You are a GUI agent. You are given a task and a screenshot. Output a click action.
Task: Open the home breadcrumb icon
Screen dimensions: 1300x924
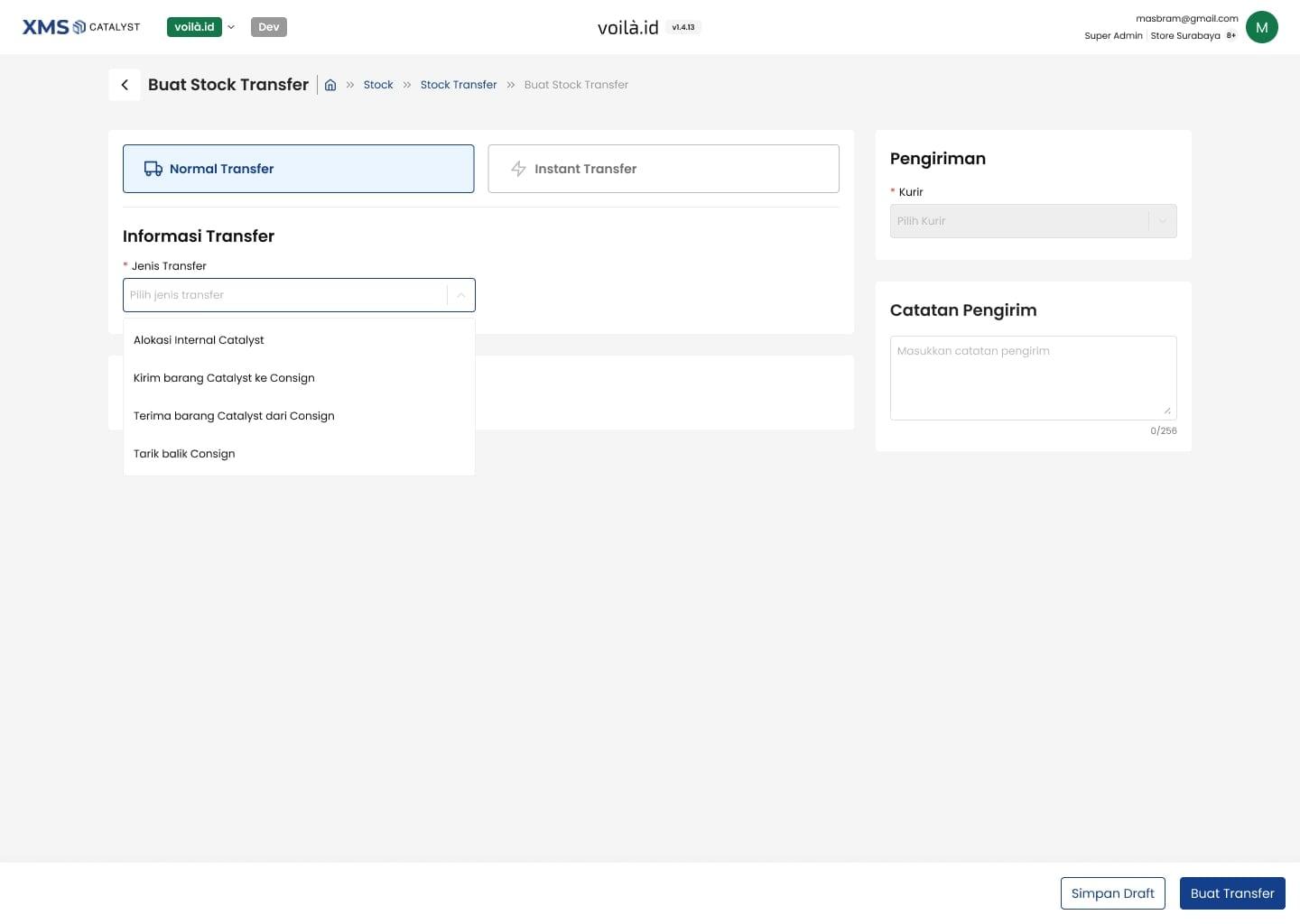pos(330,85)
